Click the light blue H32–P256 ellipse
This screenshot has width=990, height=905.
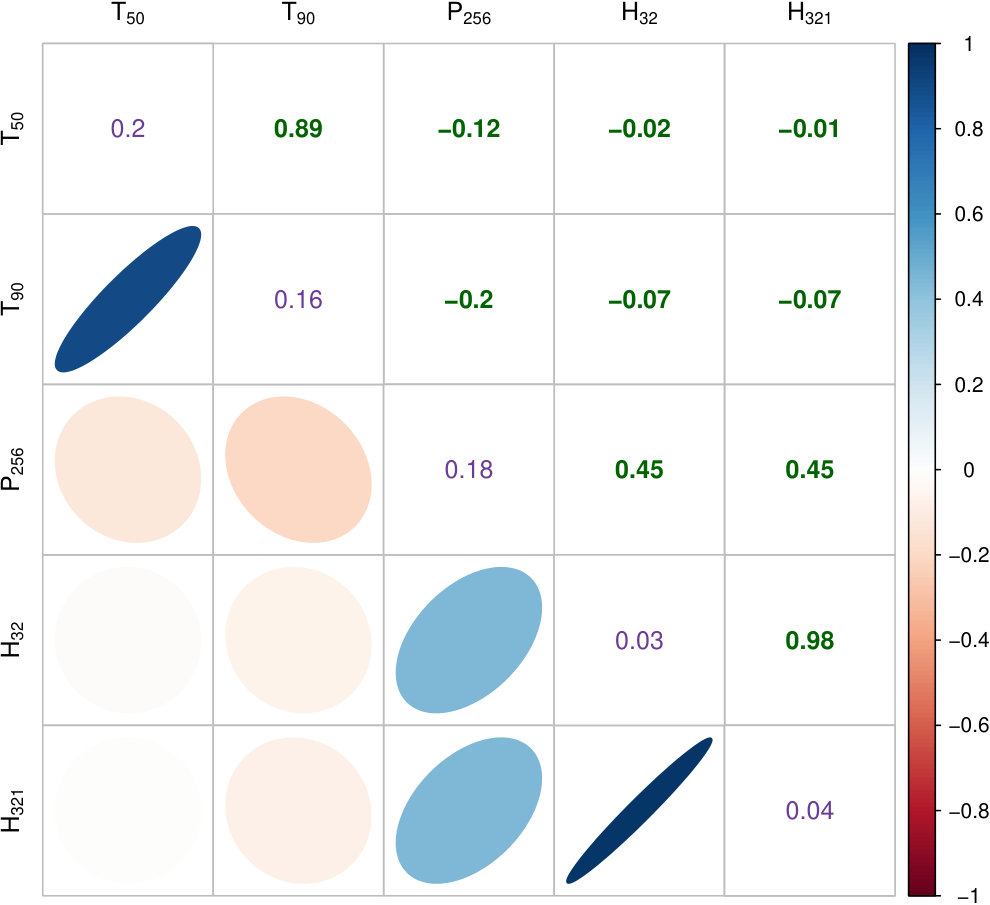[x=468, y=640]
